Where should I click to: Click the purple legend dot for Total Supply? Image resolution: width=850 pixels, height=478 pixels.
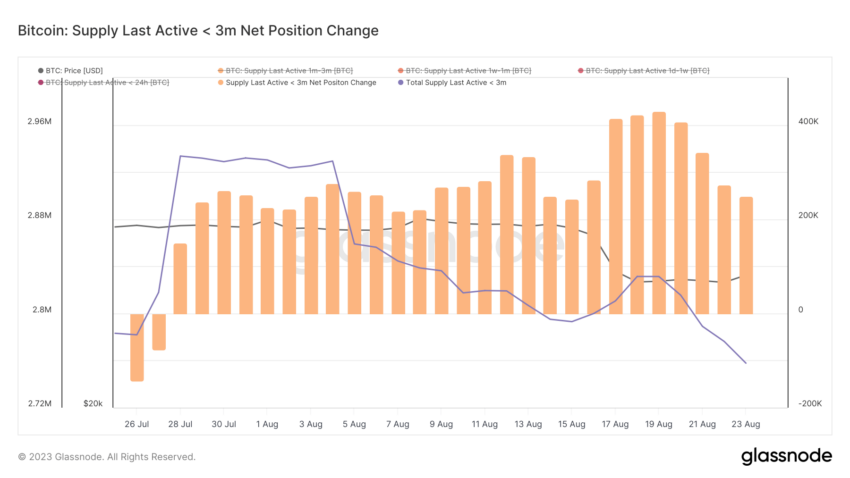401,82
